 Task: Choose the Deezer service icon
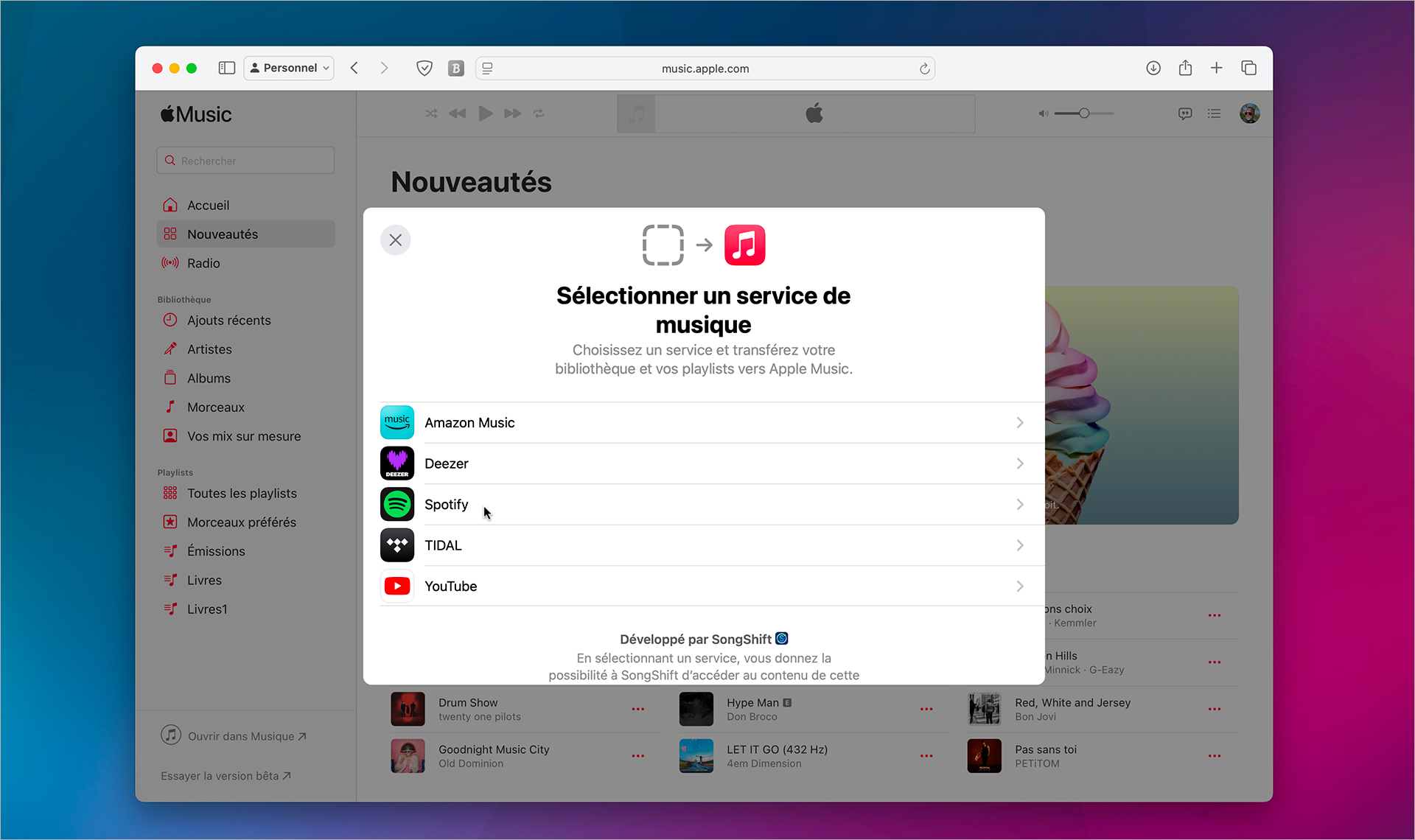[x=397, y=463]
